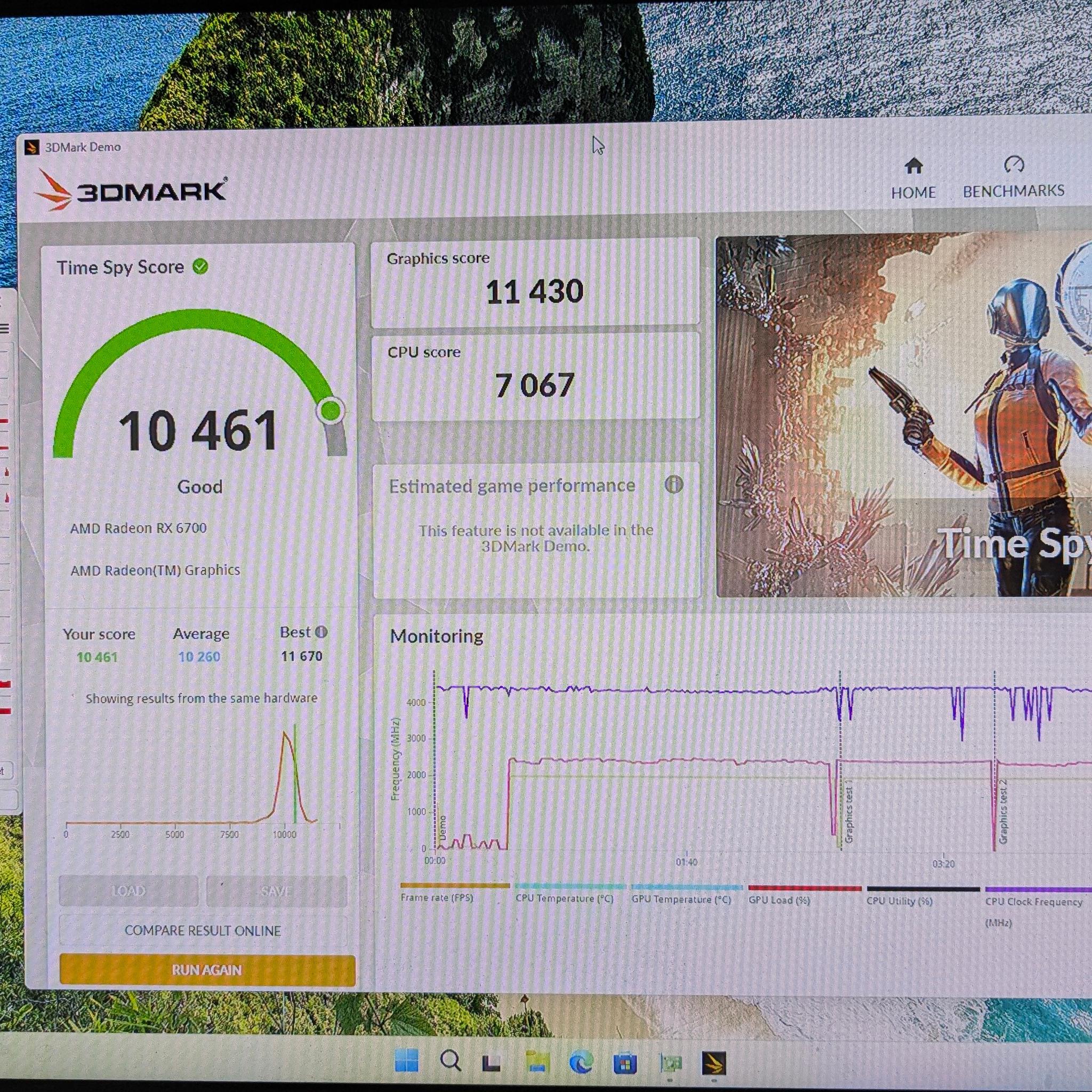Click the 3DMark logo in the header
1092x1092 pixels.
click(x=131, y=190)
